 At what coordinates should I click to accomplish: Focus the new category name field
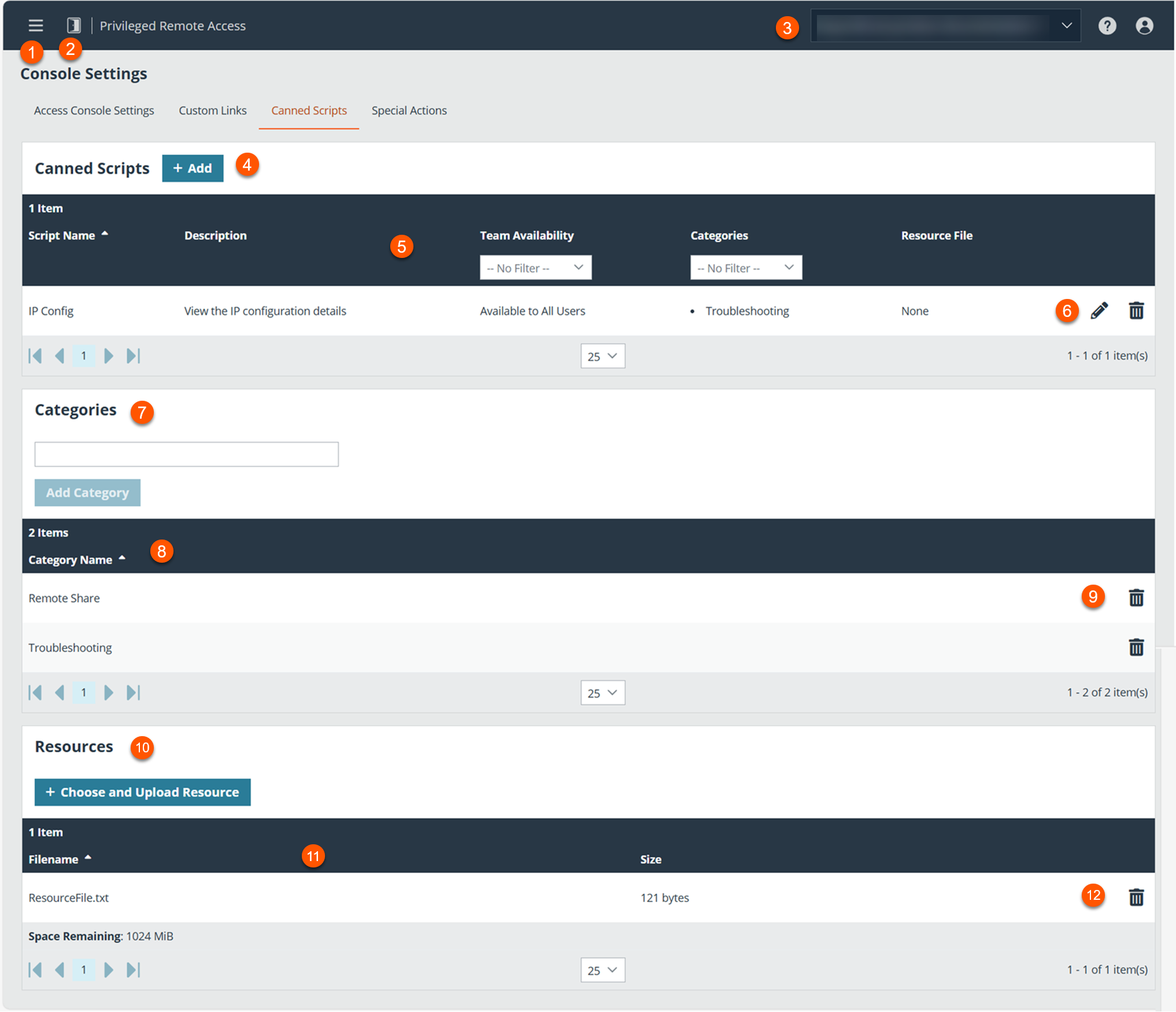186,455
